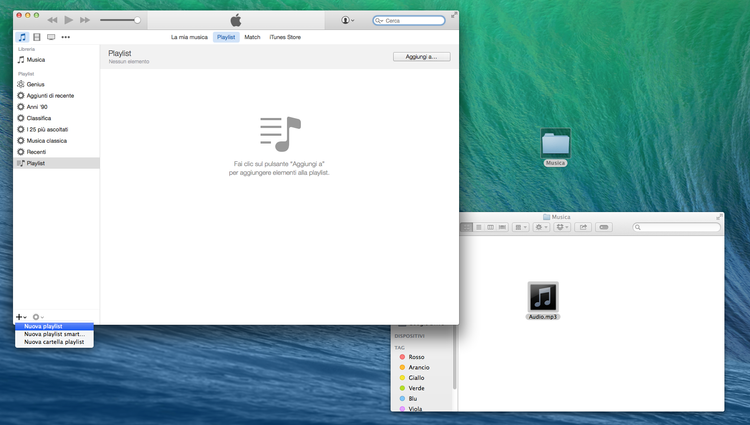Select the Genius playlist in sidebar

(35, 84)
